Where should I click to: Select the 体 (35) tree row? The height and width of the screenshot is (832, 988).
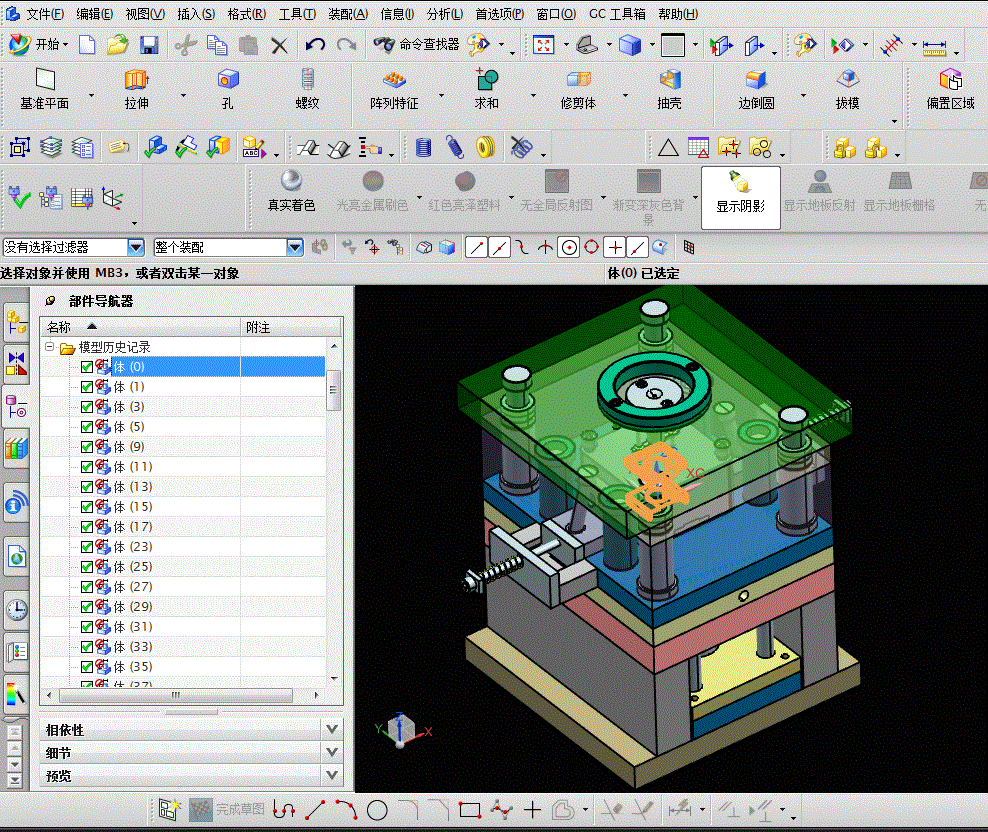(x=183, y=667)
